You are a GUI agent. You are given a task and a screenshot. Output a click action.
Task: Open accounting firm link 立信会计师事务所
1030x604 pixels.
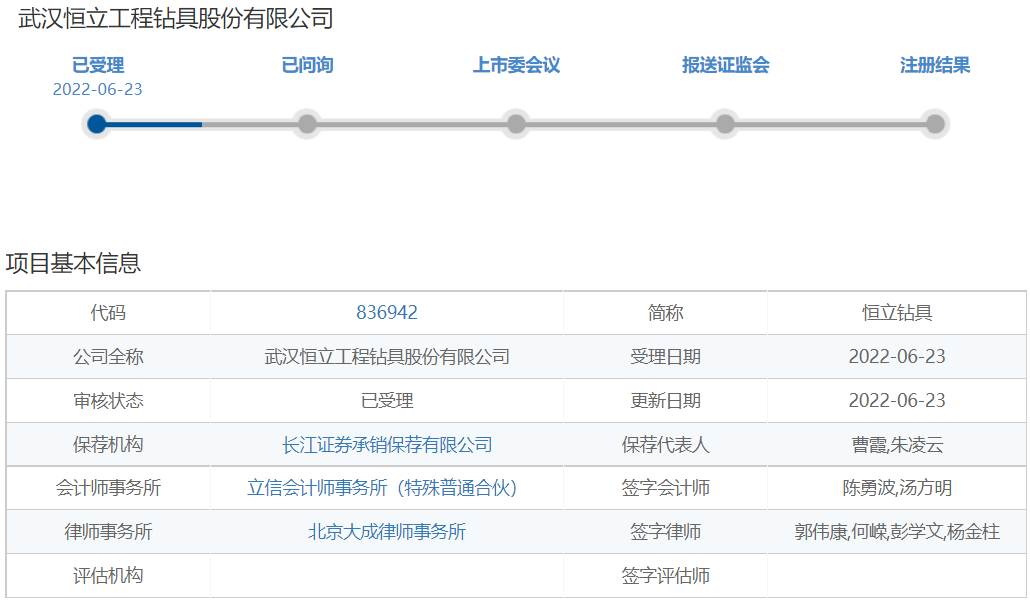click(x=382, y=488)
